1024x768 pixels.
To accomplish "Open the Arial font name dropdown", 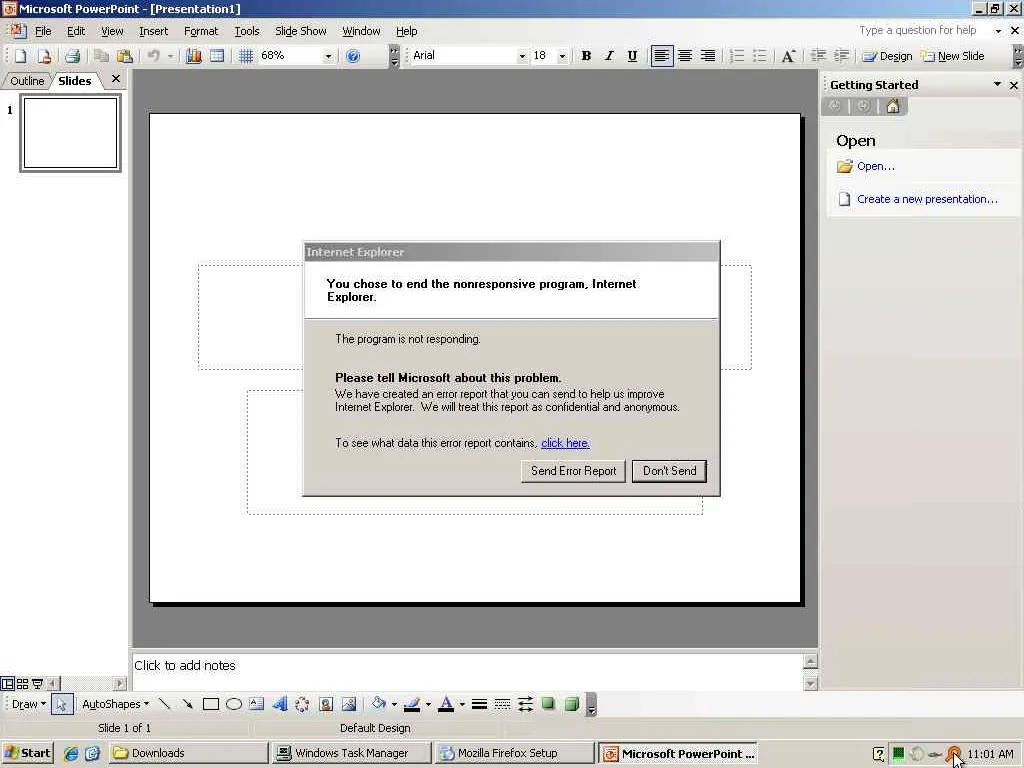I will tap(522, 56).
